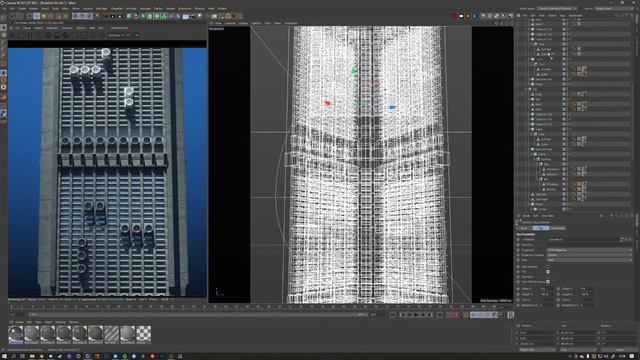Image resolution: width=640 pixels, height=360 pixels.
Task: Toggle X axis lock
Action: point(75,16)
